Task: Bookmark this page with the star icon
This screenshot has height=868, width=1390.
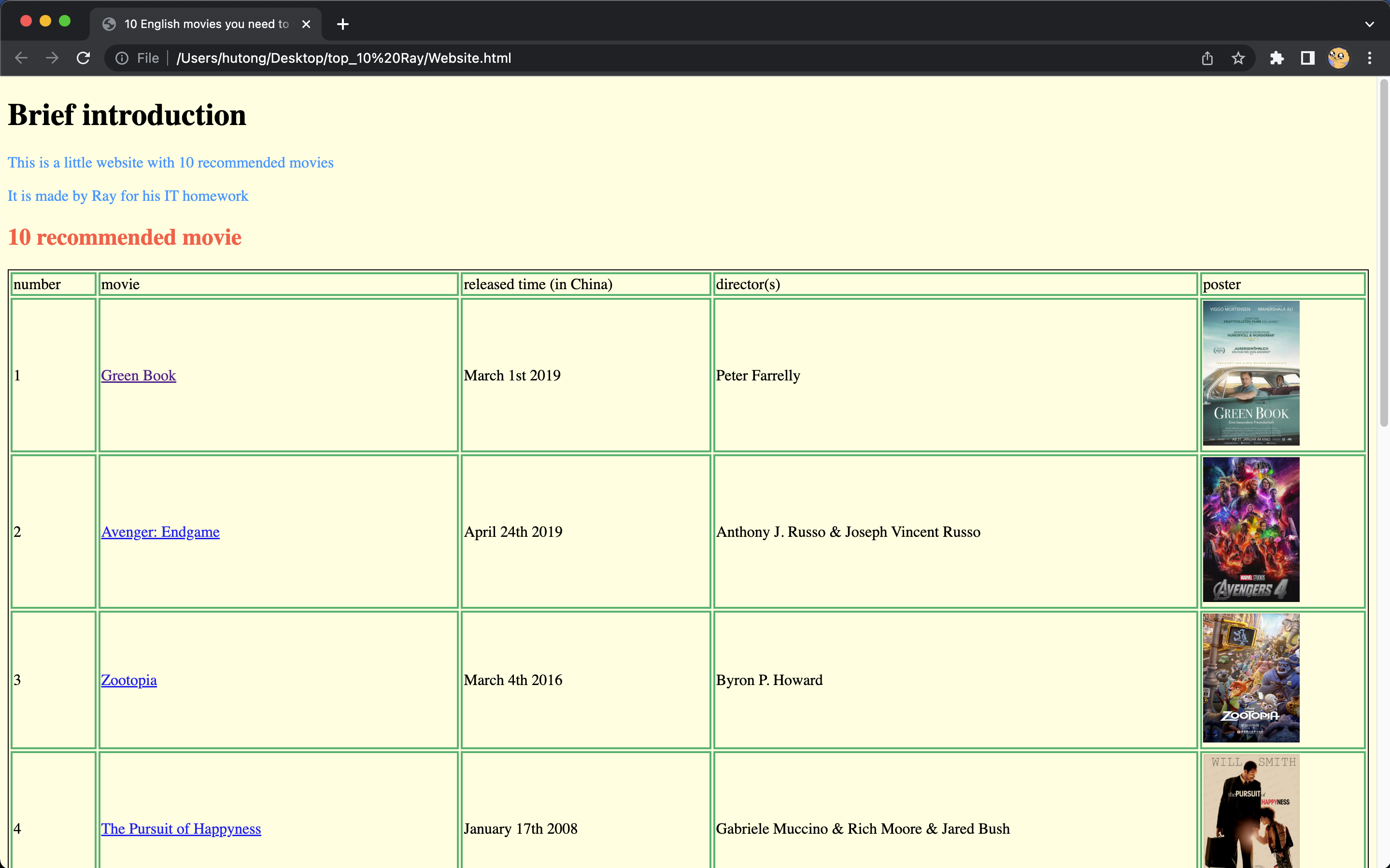Action: pos(1238,58)
